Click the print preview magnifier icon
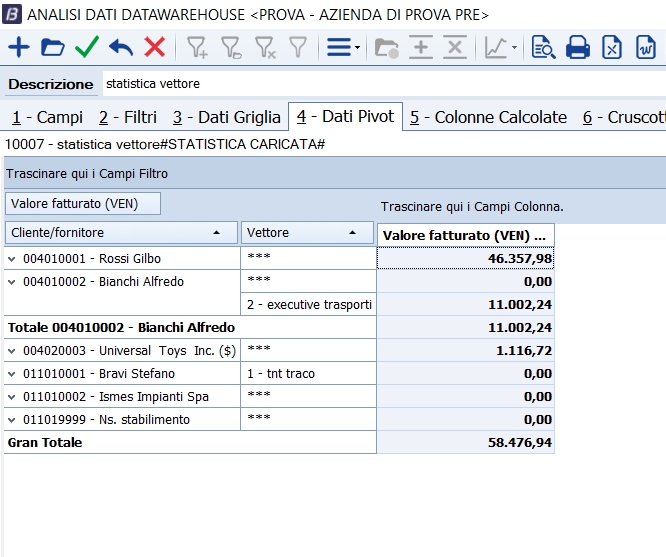 [x=543, y=47]
